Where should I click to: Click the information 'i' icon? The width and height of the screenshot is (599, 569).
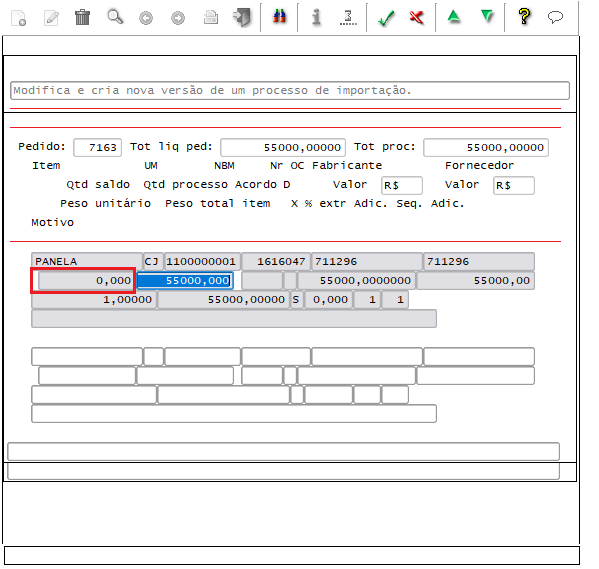coord(316,17)
